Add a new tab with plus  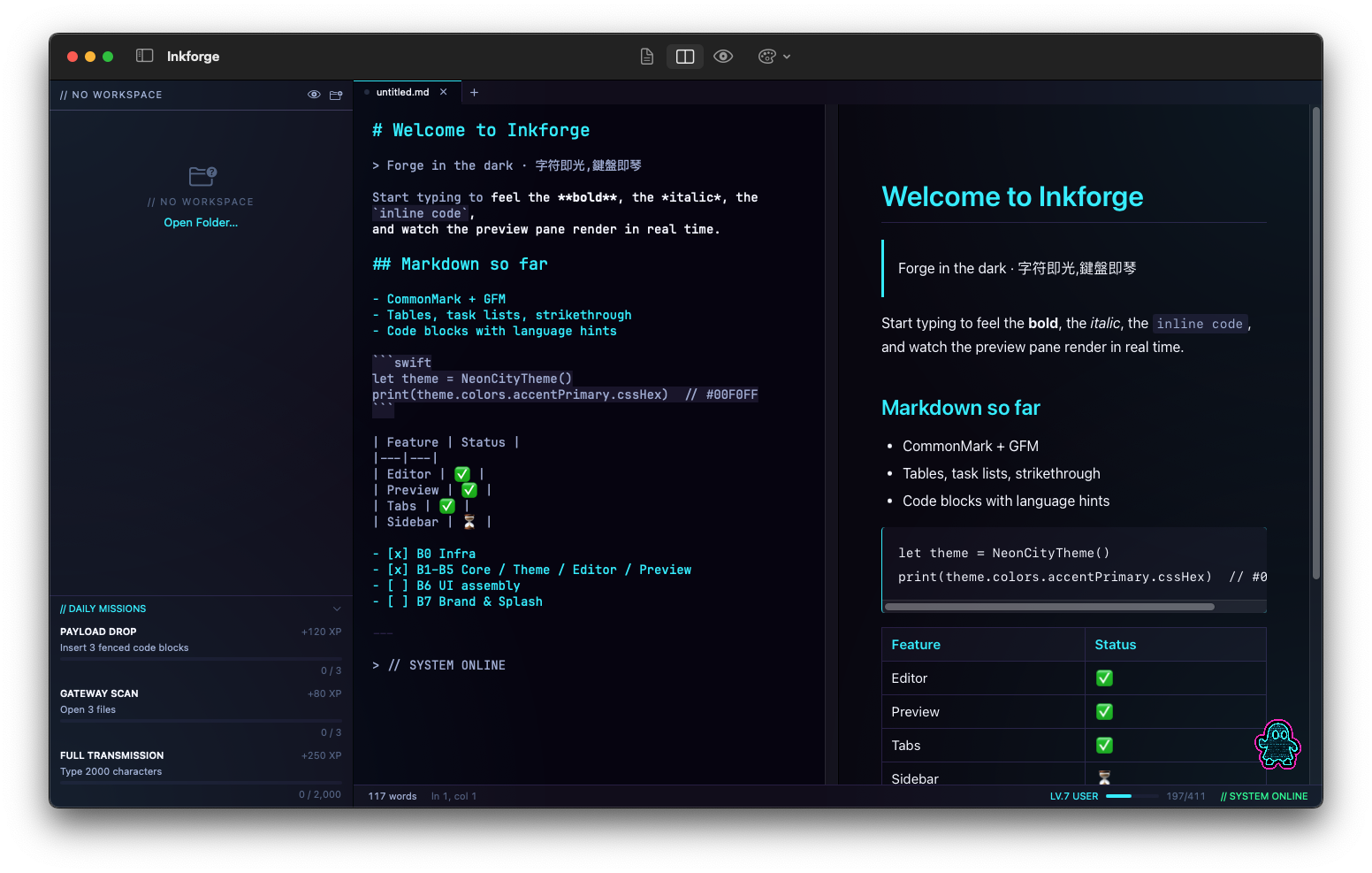click(x=474, y=92)
